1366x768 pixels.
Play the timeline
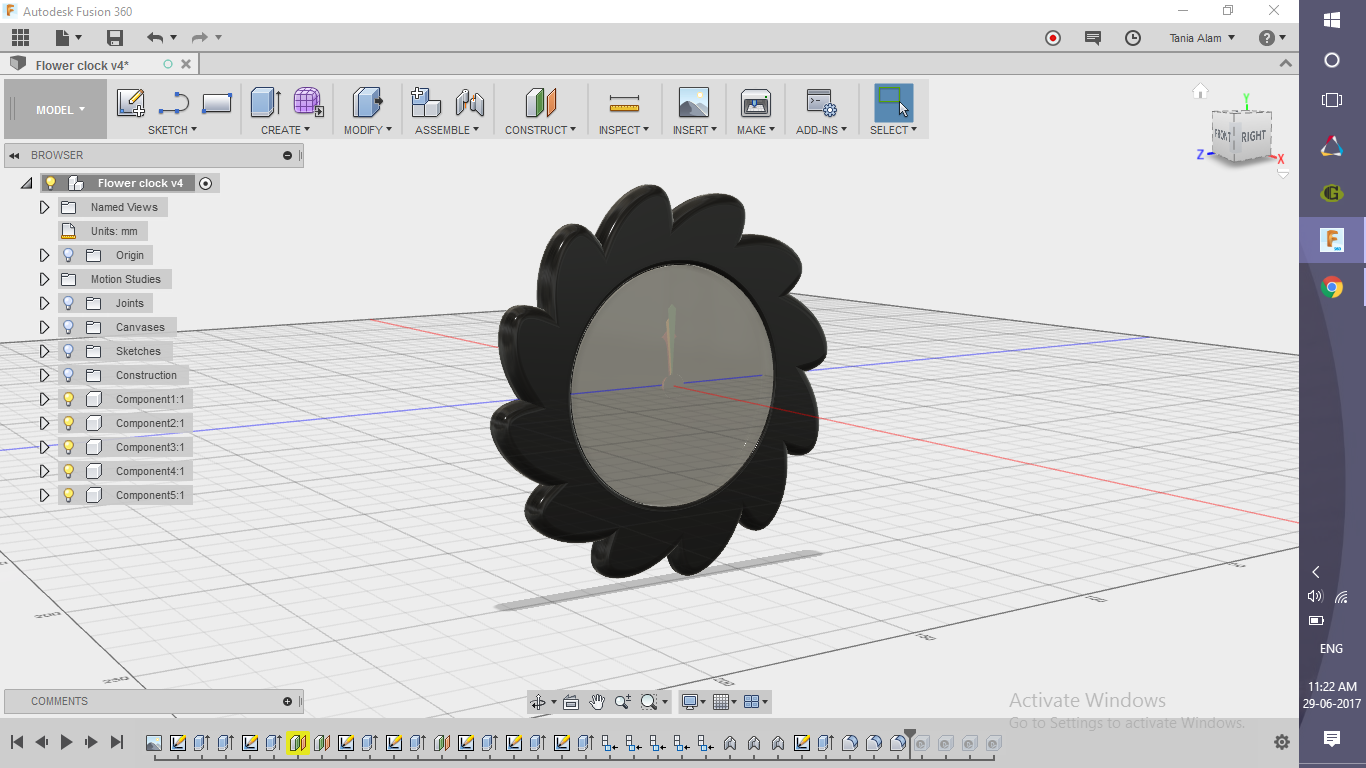click(x=66, y=742)
